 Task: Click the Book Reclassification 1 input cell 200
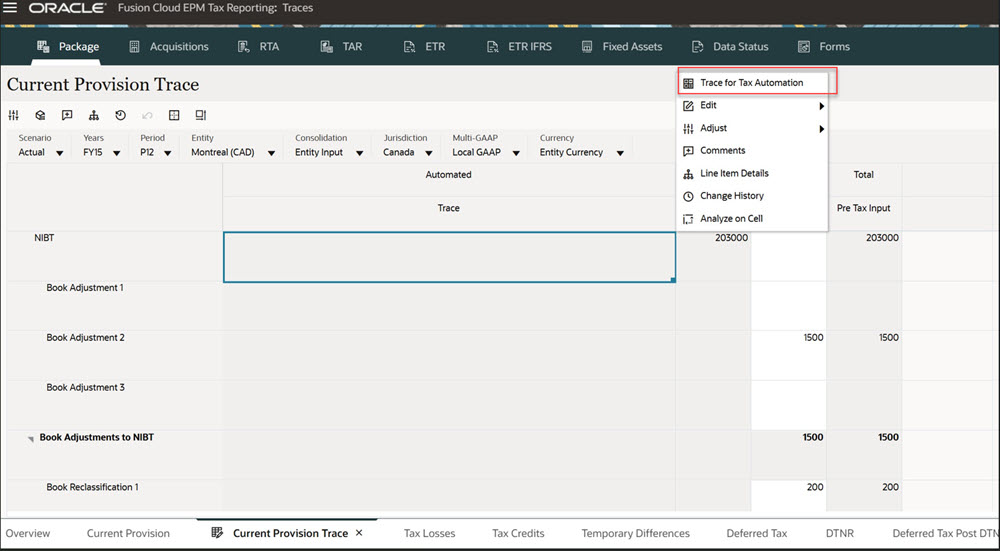coord(789,496)
